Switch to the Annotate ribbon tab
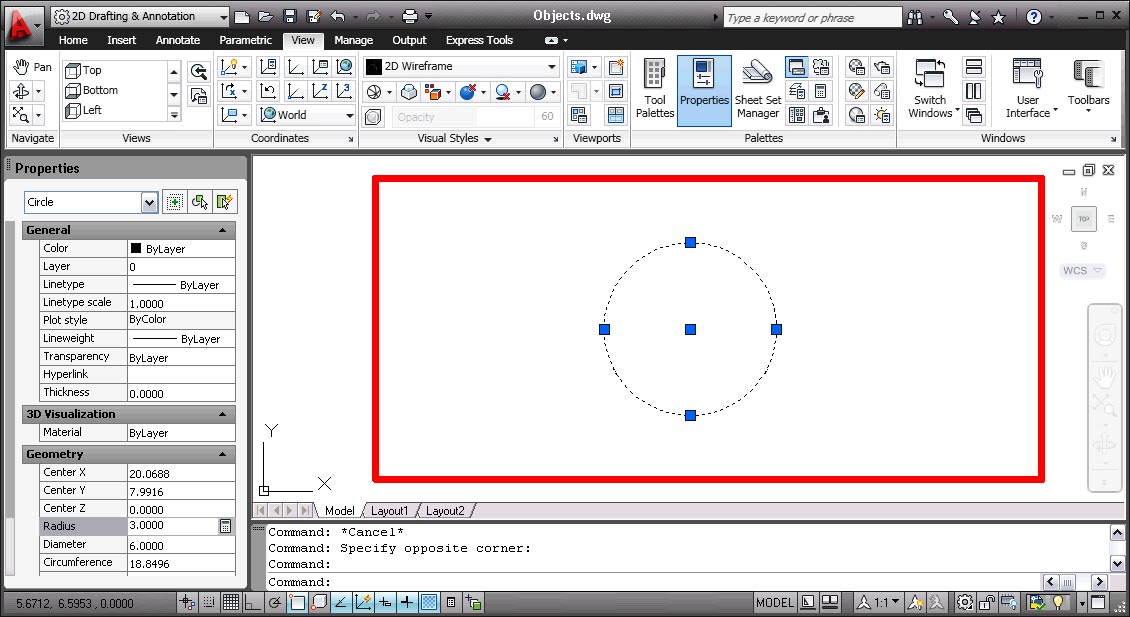 pyautogui.click(x=178, y=40)
